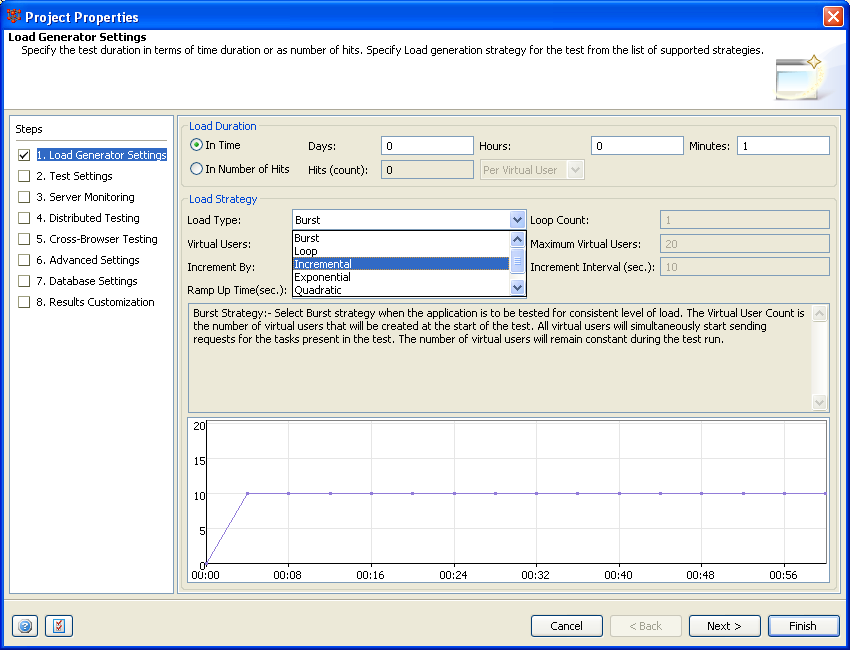This screenshot has width=850, height=650.
Task: Click the Maximum Virtual Users field
Action: click(745, 244)
